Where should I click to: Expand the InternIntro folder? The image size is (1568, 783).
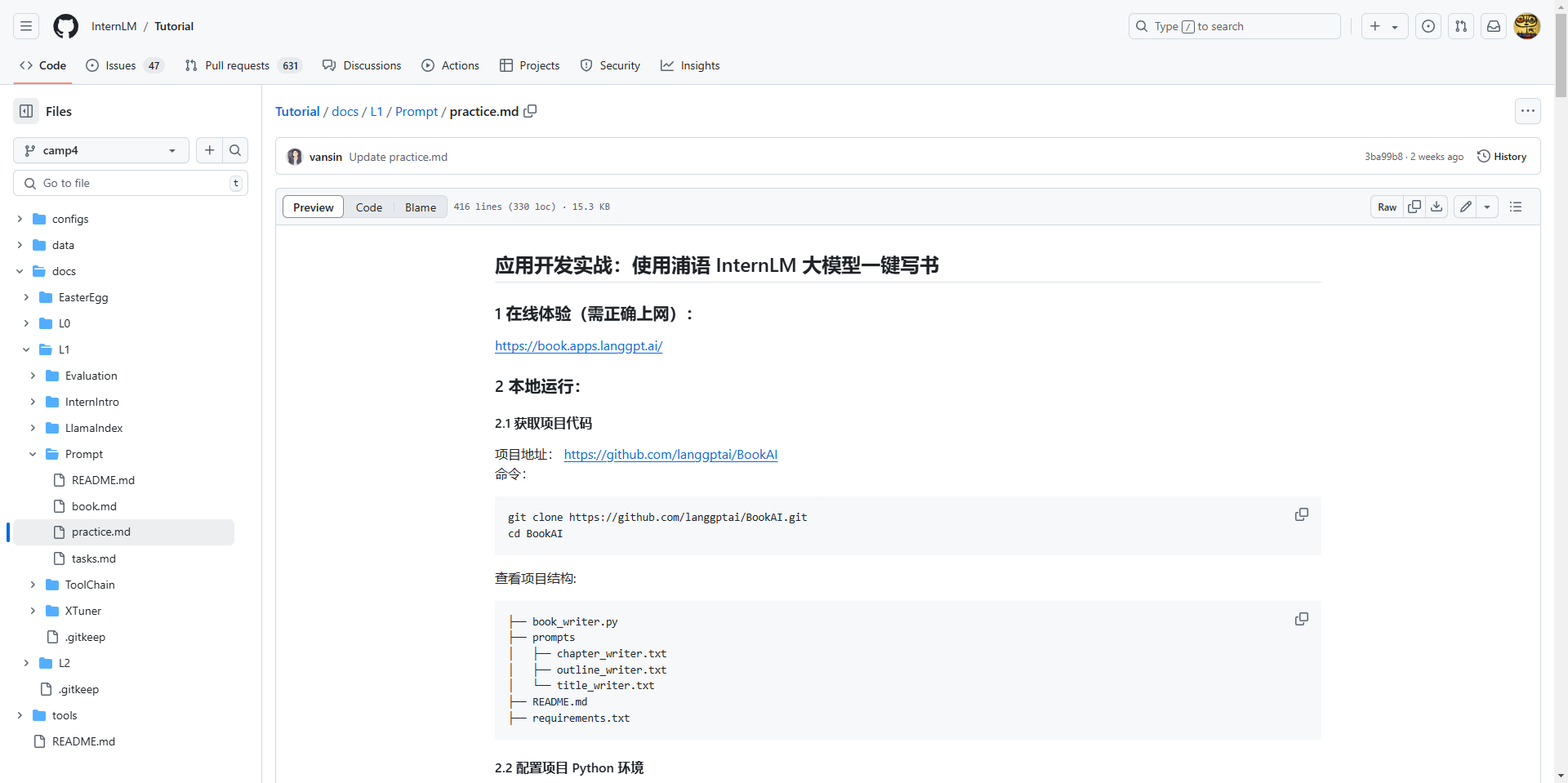coord(33,402)
